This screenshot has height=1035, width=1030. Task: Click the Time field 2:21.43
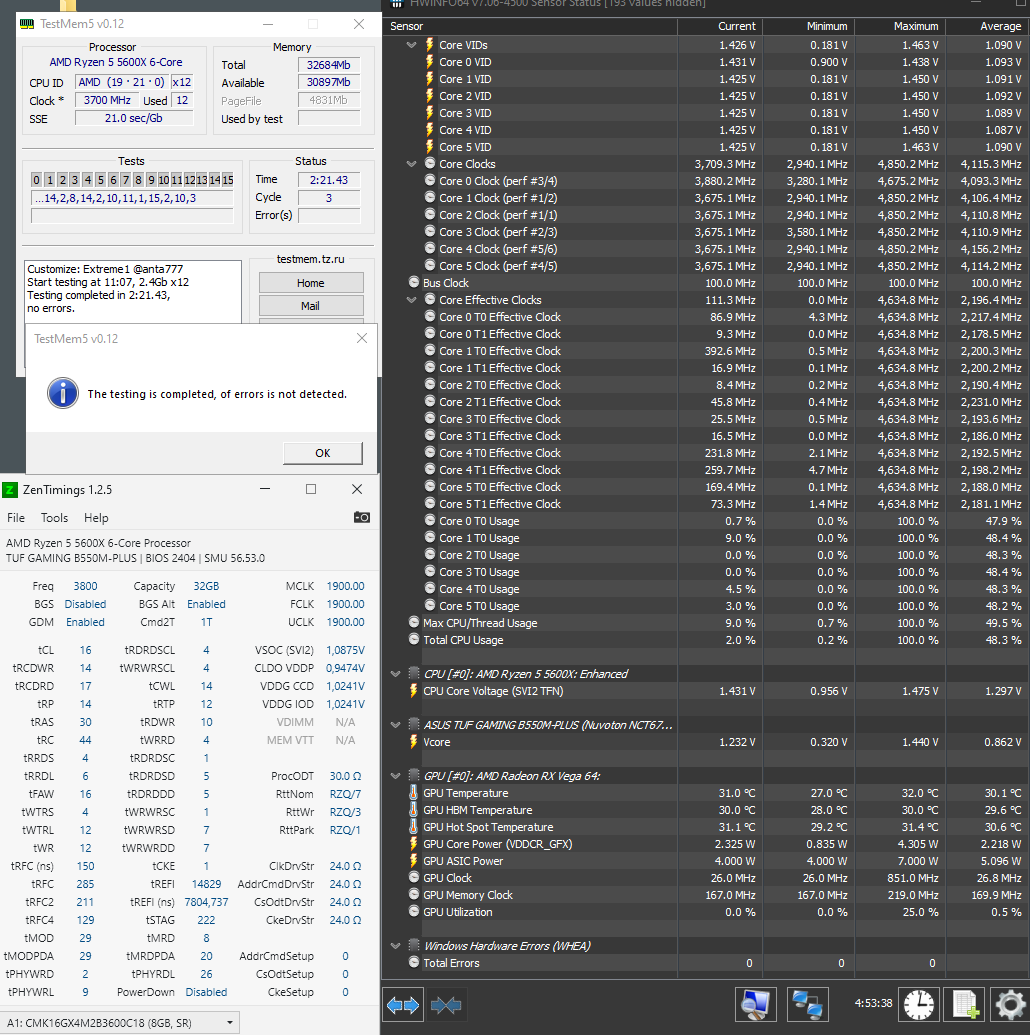click(x=329, y=180)
